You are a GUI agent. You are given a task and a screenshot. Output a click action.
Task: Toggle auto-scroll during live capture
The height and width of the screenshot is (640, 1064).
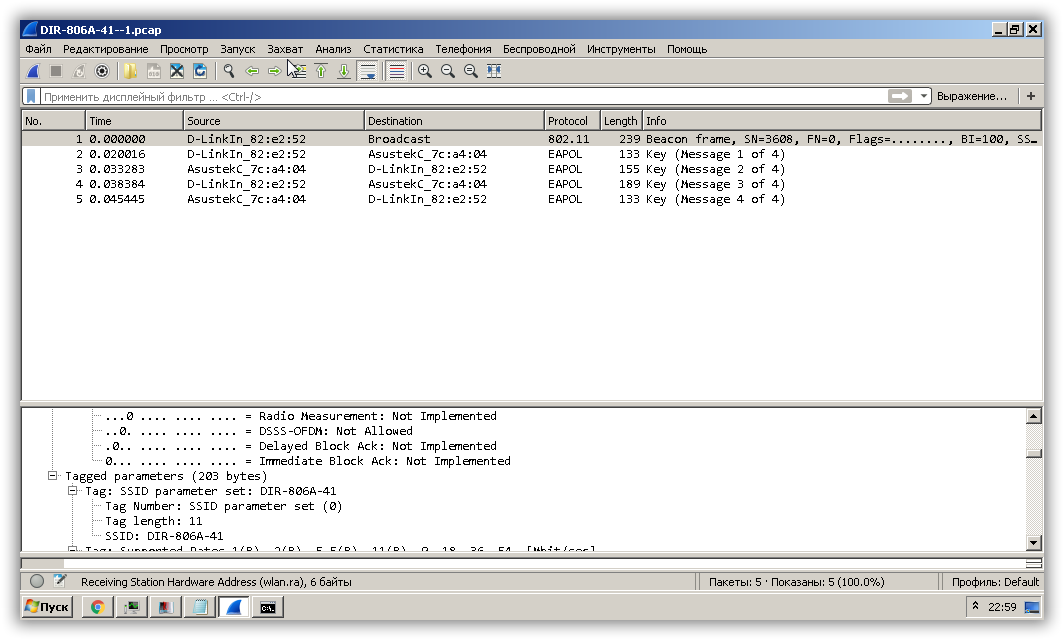pyautogui.click(x=368, y=71)
